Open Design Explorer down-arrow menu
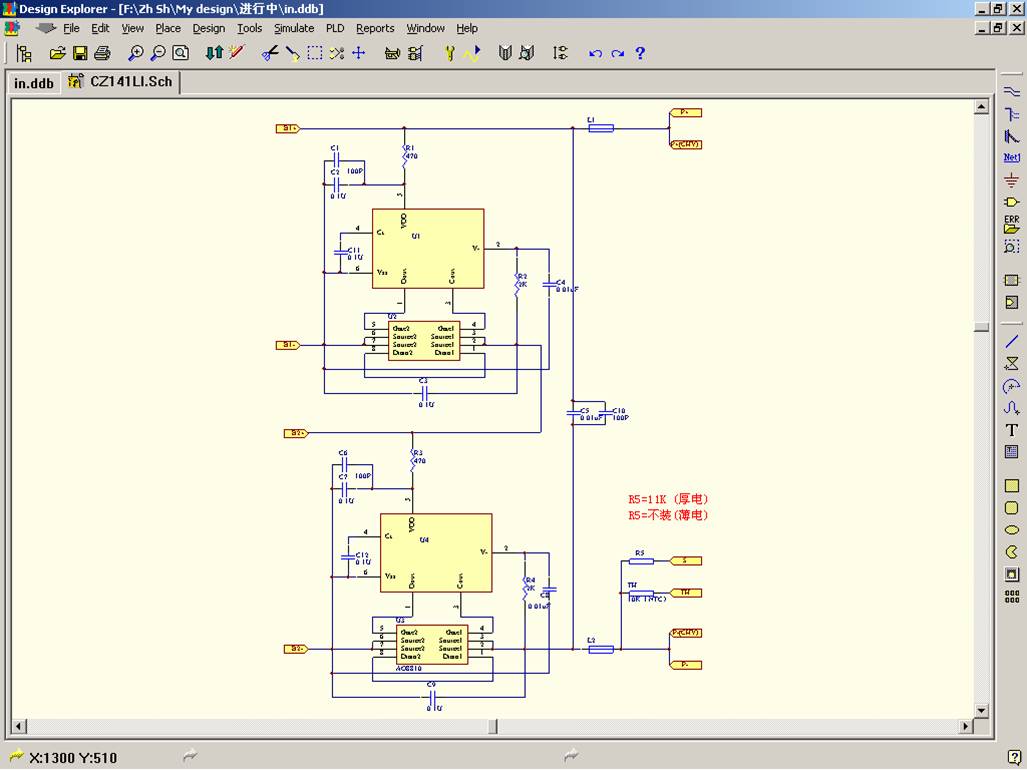Viewport: 1027px width, 770px height. coord(45,28)
